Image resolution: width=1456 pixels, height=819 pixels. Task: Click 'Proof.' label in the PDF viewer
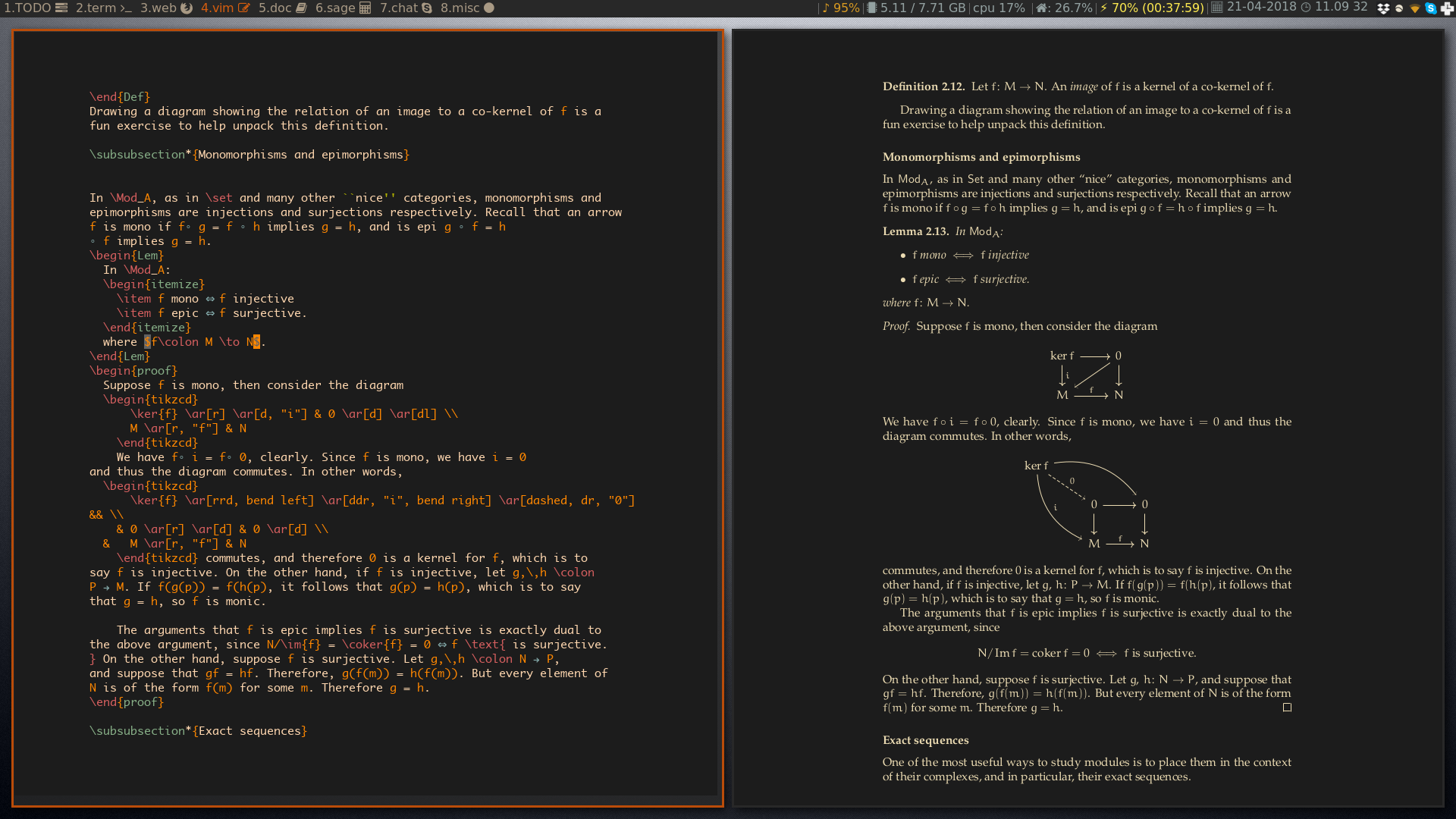(896, 326)
